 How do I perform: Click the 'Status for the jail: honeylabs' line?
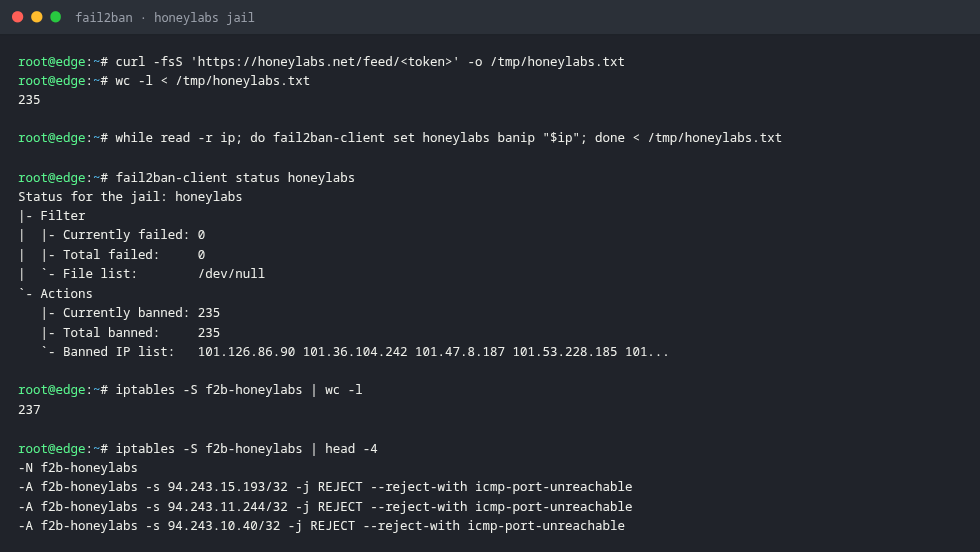[x=130, y=197]
